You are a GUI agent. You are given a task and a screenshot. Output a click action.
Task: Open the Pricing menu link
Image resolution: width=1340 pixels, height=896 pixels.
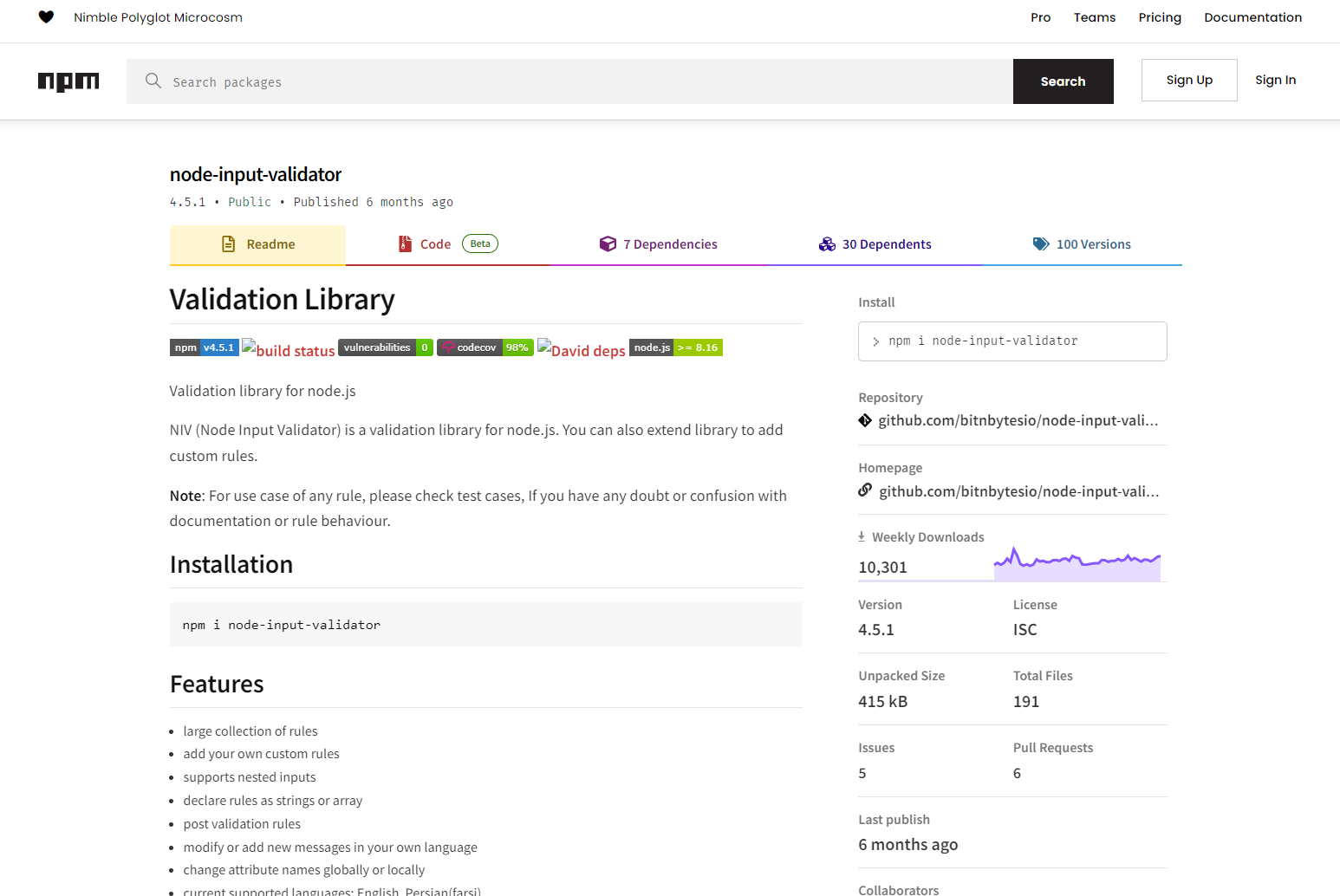click(1160, 17)
